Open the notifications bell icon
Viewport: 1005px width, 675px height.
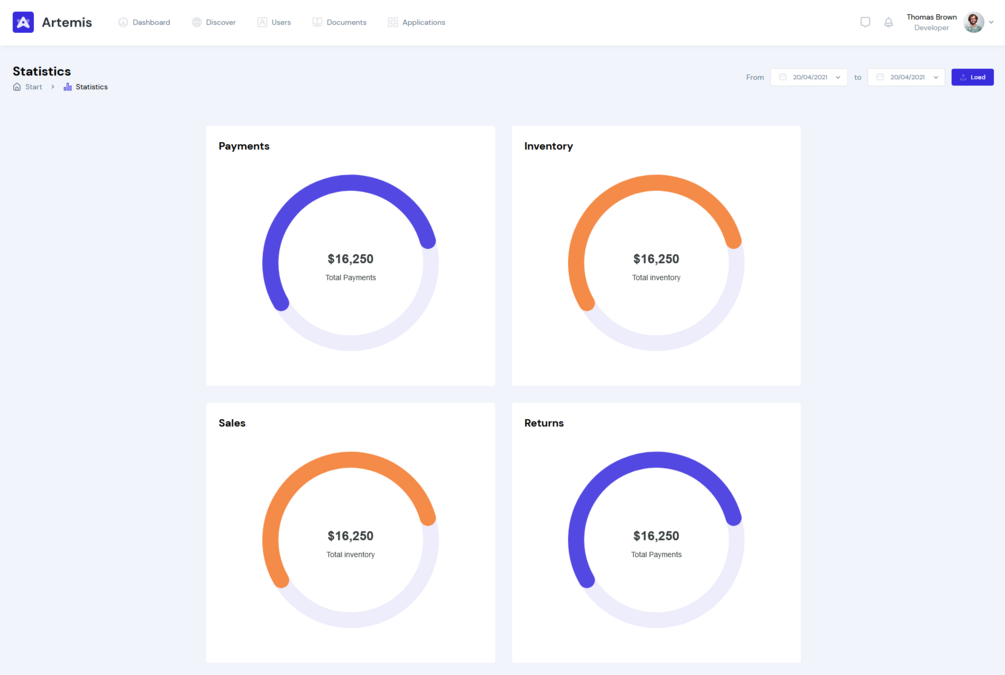[x=888, y=22]
